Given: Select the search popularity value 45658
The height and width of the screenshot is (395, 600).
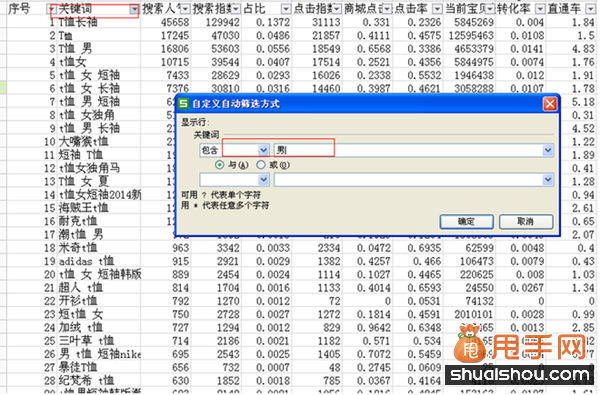Looking at the screenshot, I should coord(175,22).
